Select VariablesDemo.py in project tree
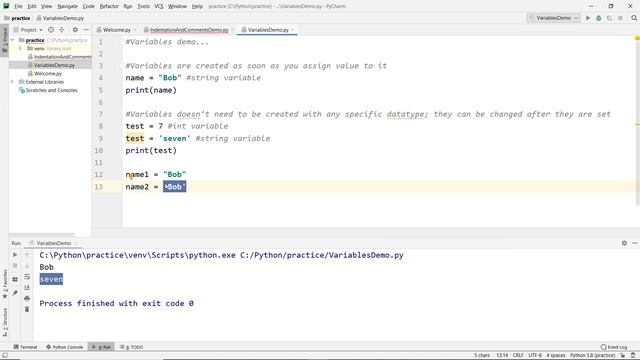This screenshot has height=360, width=640. [51, 65]
